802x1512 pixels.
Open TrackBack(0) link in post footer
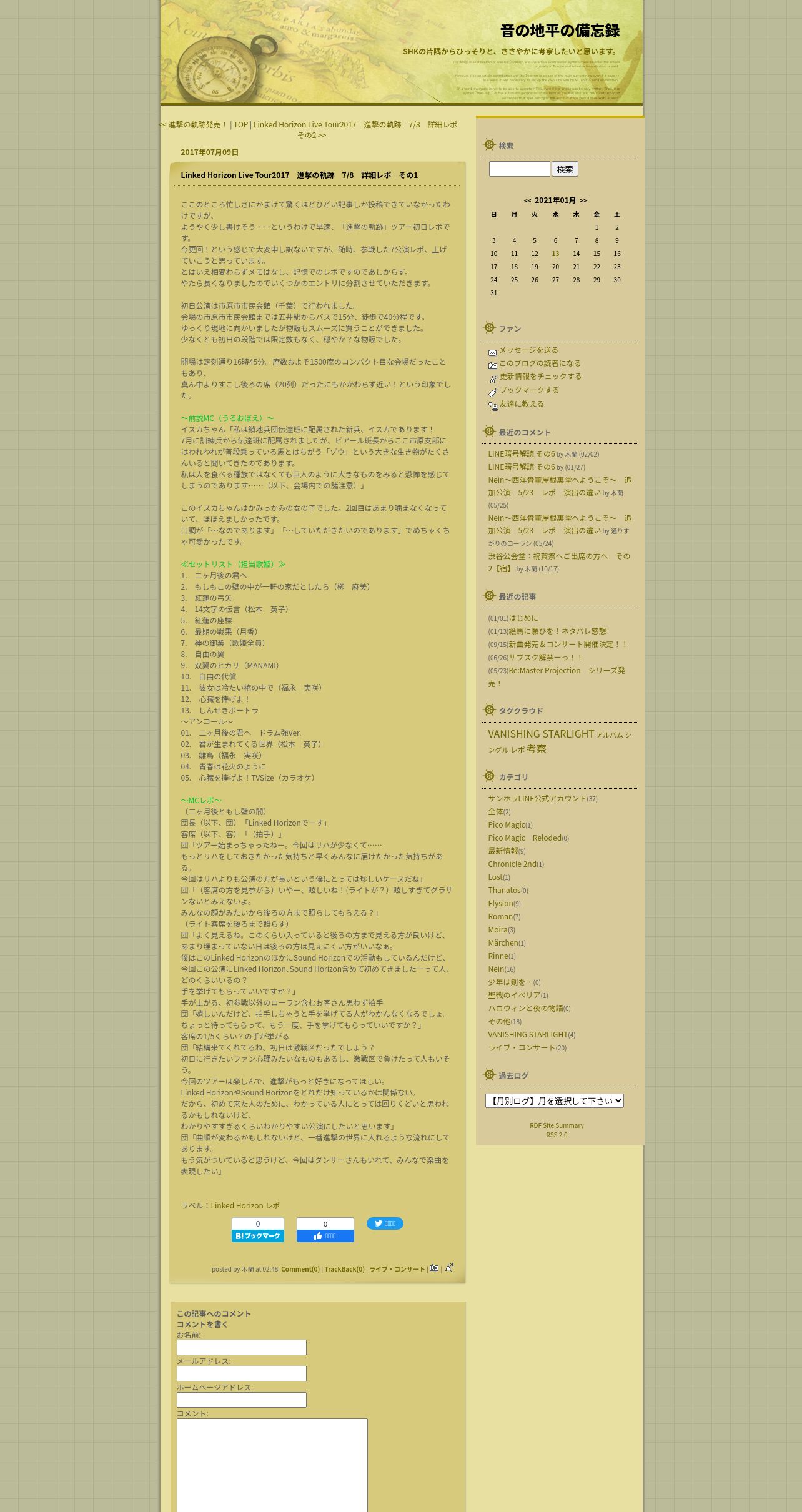click(344, 1269)
